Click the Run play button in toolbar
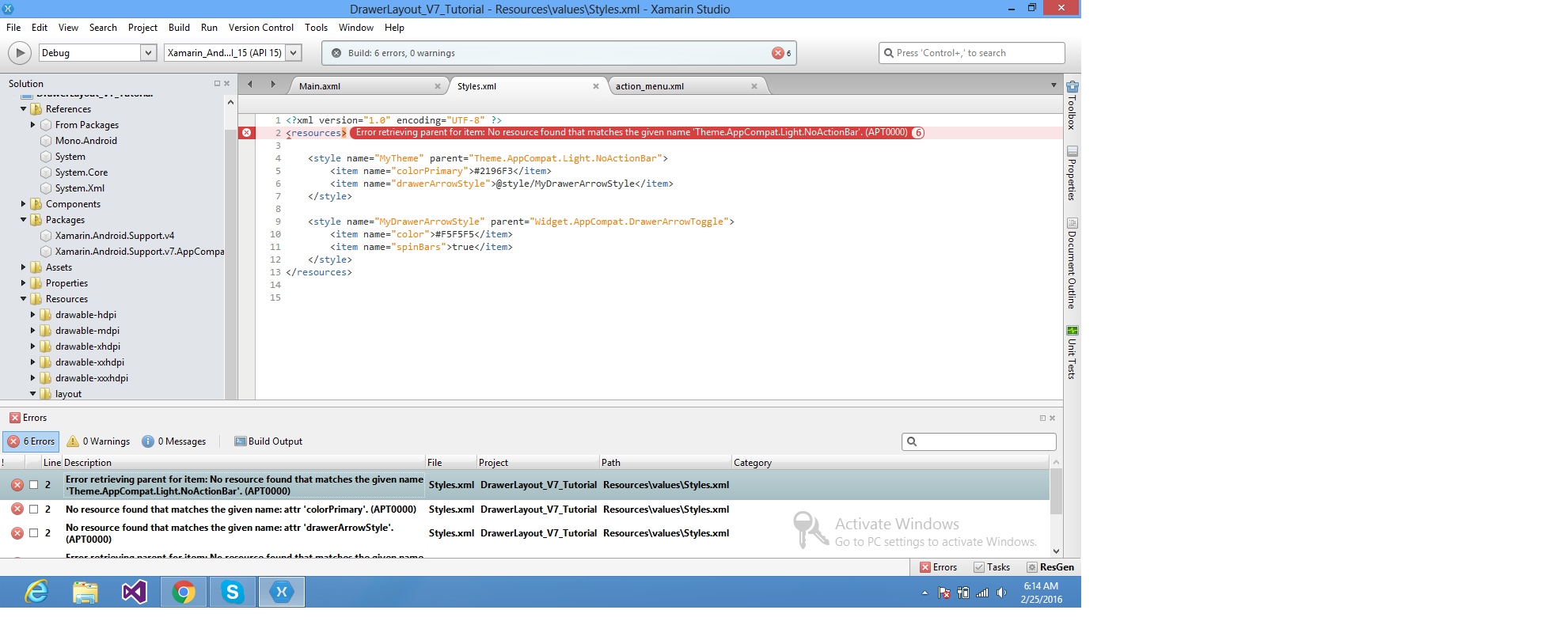The height and width of the screenshot is (644, 1568). [20, 53]
